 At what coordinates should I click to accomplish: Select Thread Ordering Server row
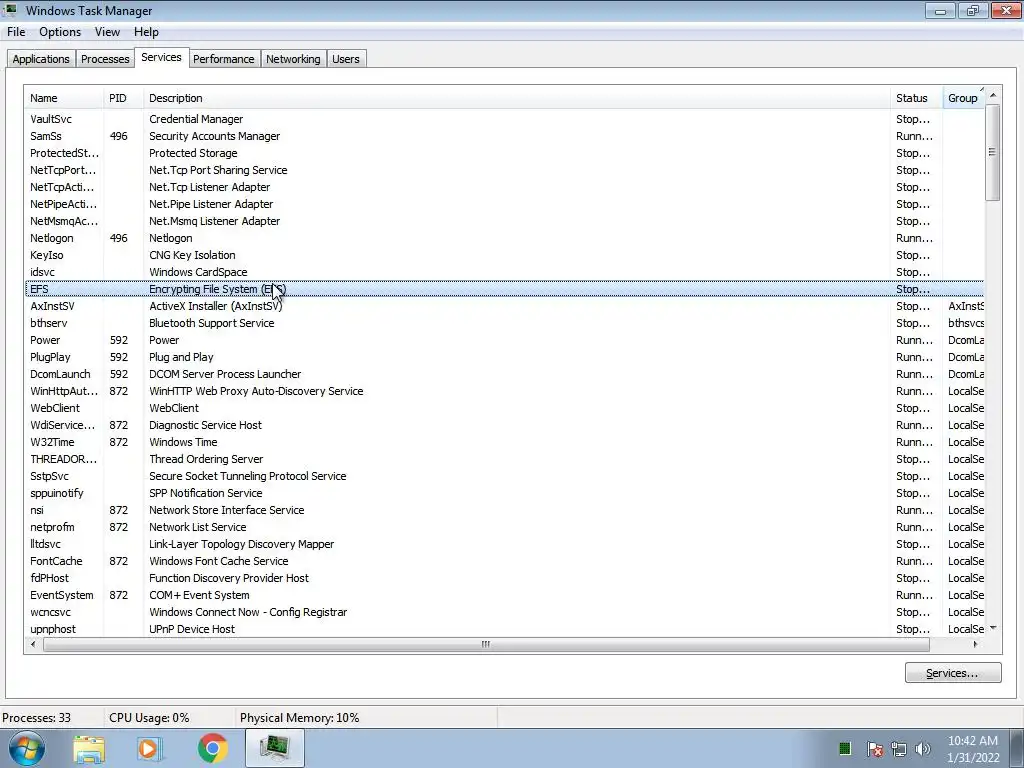pyautogui.click(x=504, y=458)
